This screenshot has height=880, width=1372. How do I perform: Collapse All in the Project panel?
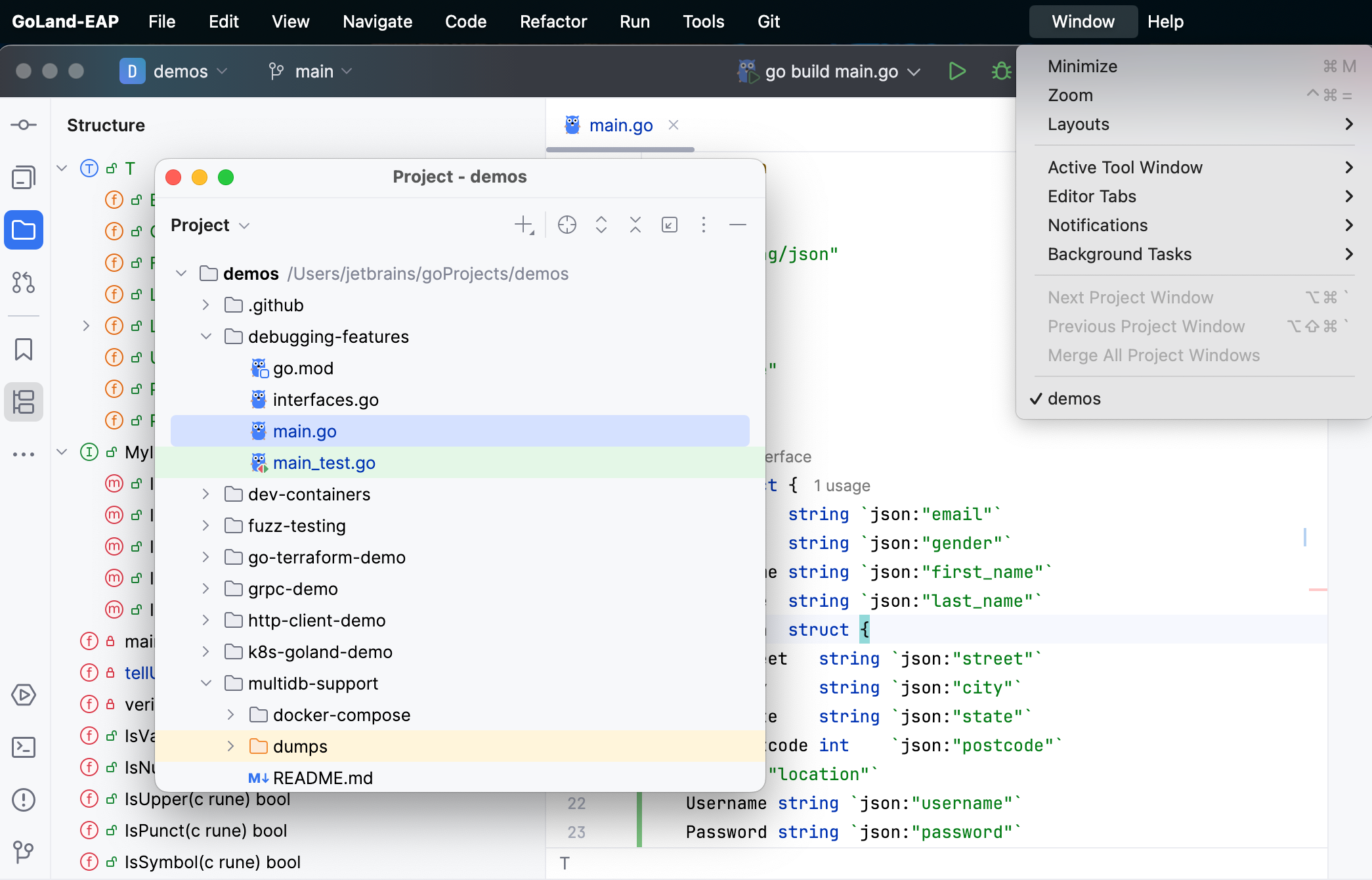tap(635, 225)
